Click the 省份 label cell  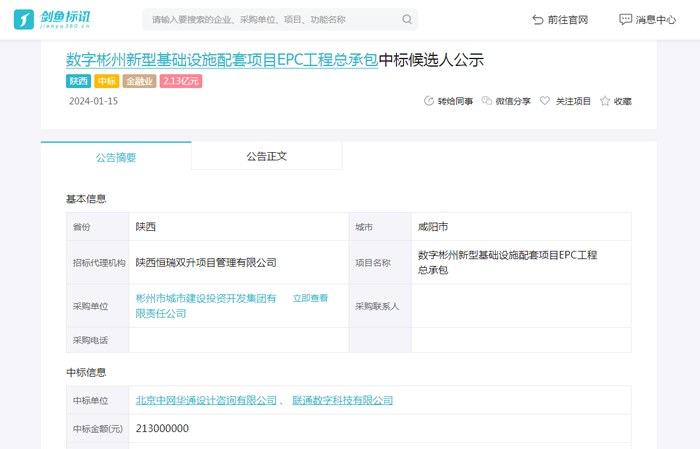(98, 227)
